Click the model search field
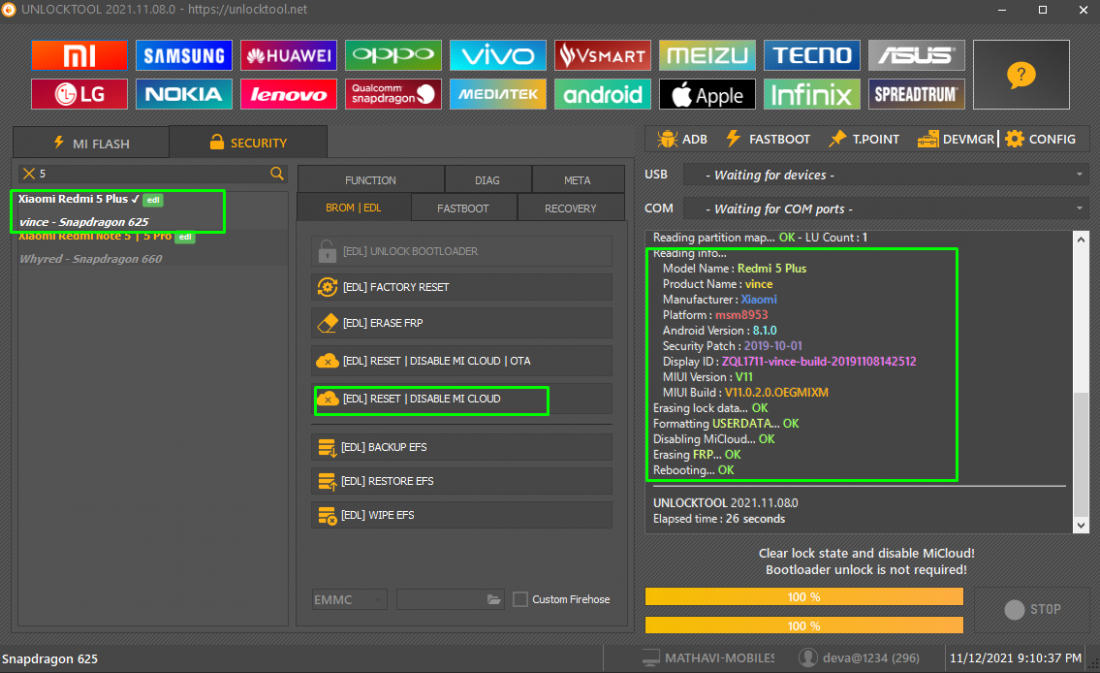 [153, 173]
